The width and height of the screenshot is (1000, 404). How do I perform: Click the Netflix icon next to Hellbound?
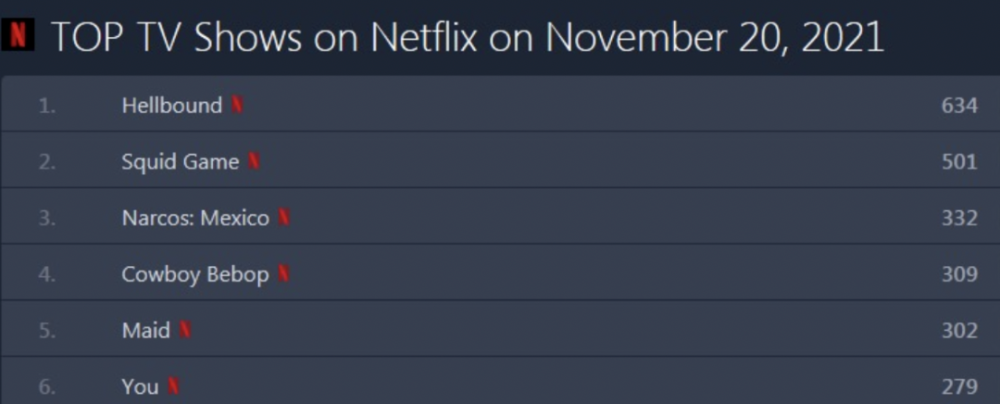click(x=238, y=105)
